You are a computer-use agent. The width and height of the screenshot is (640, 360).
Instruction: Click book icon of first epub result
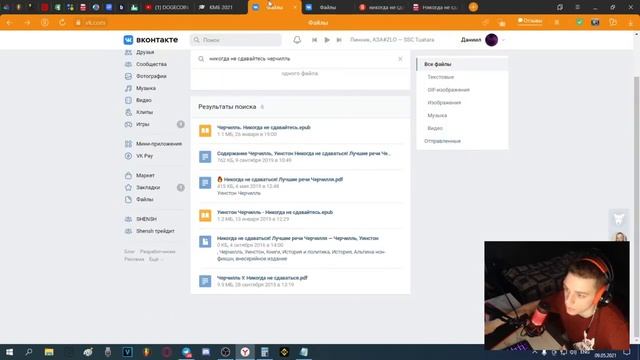(x=205, y=131)
